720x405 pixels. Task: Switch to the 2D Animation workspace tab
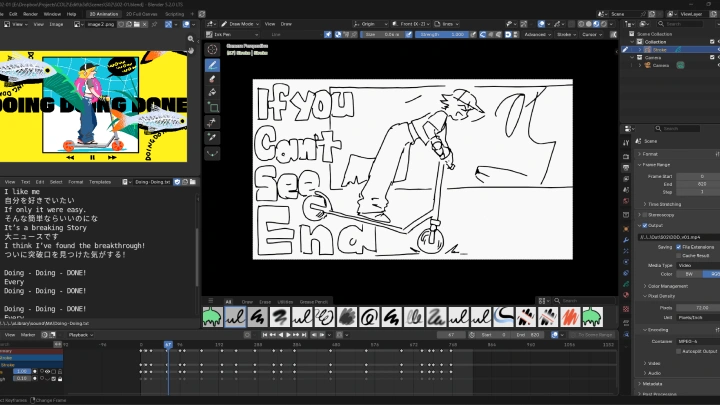(x=104, y=14)
